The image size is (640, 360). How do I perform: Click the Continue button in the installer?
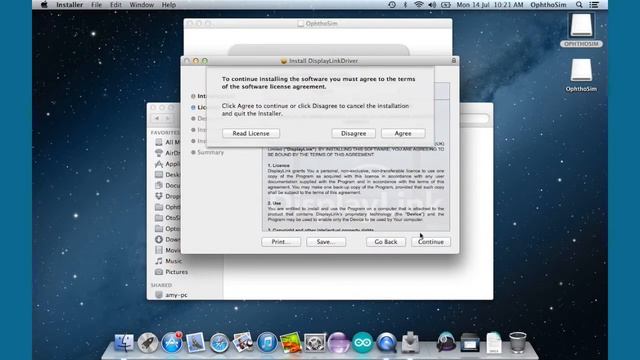point(431,242)
